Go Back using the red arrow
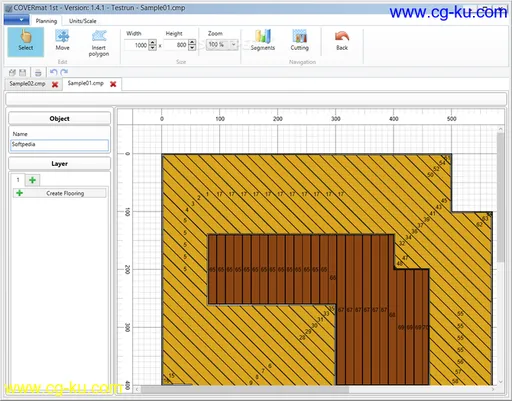The image size is (512, 401). (x=342, y=40)
